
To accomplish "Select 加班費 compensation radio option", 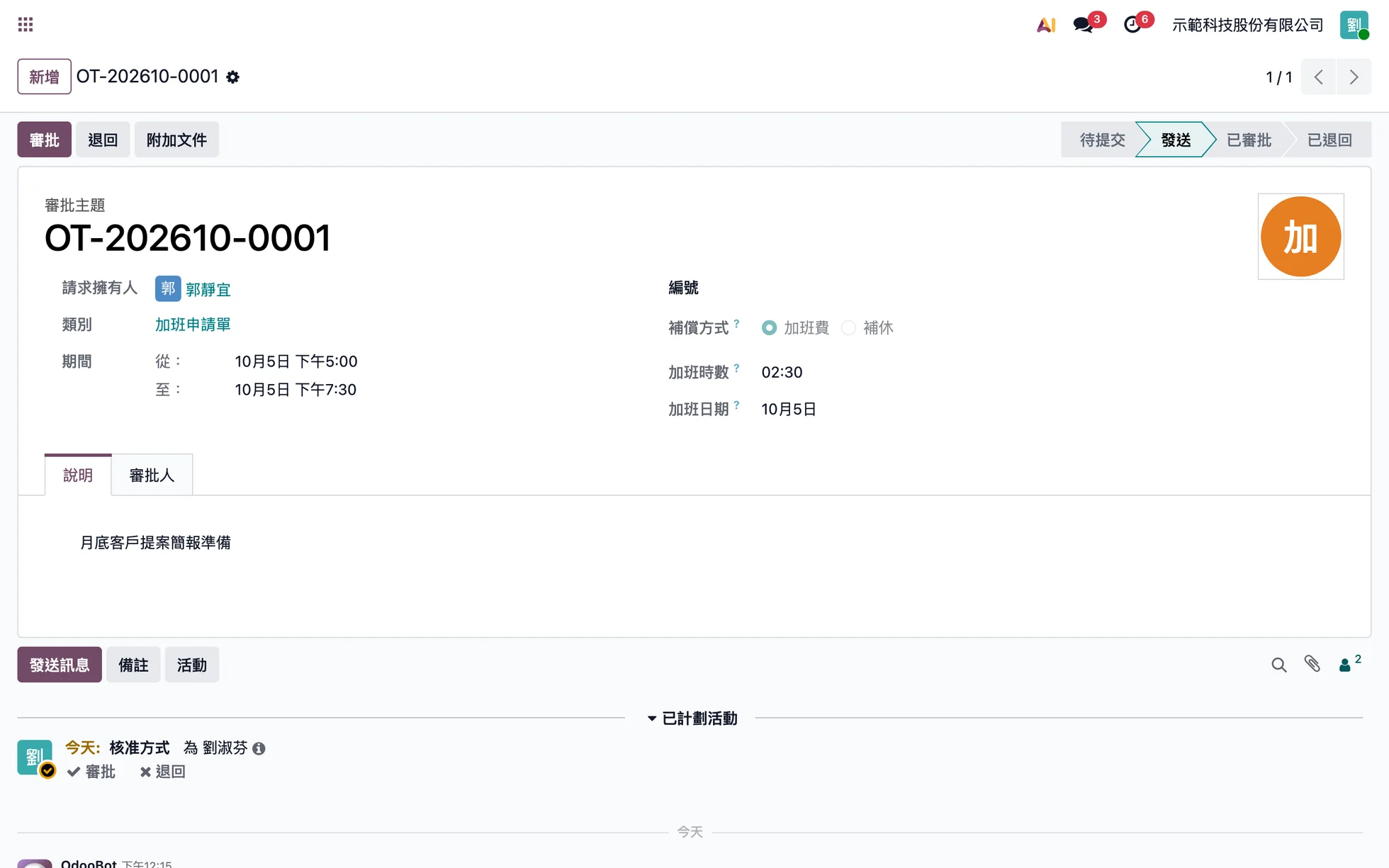I will [769, 328].
